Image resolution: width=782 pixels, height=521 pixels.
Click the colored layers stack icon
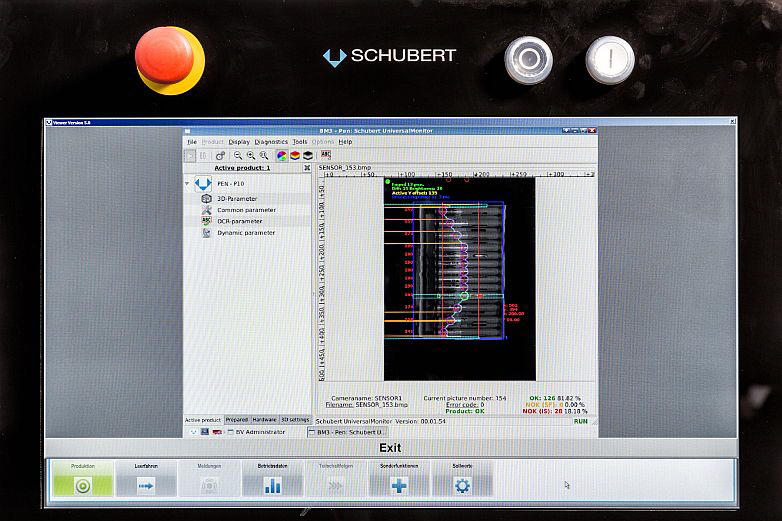295,156
